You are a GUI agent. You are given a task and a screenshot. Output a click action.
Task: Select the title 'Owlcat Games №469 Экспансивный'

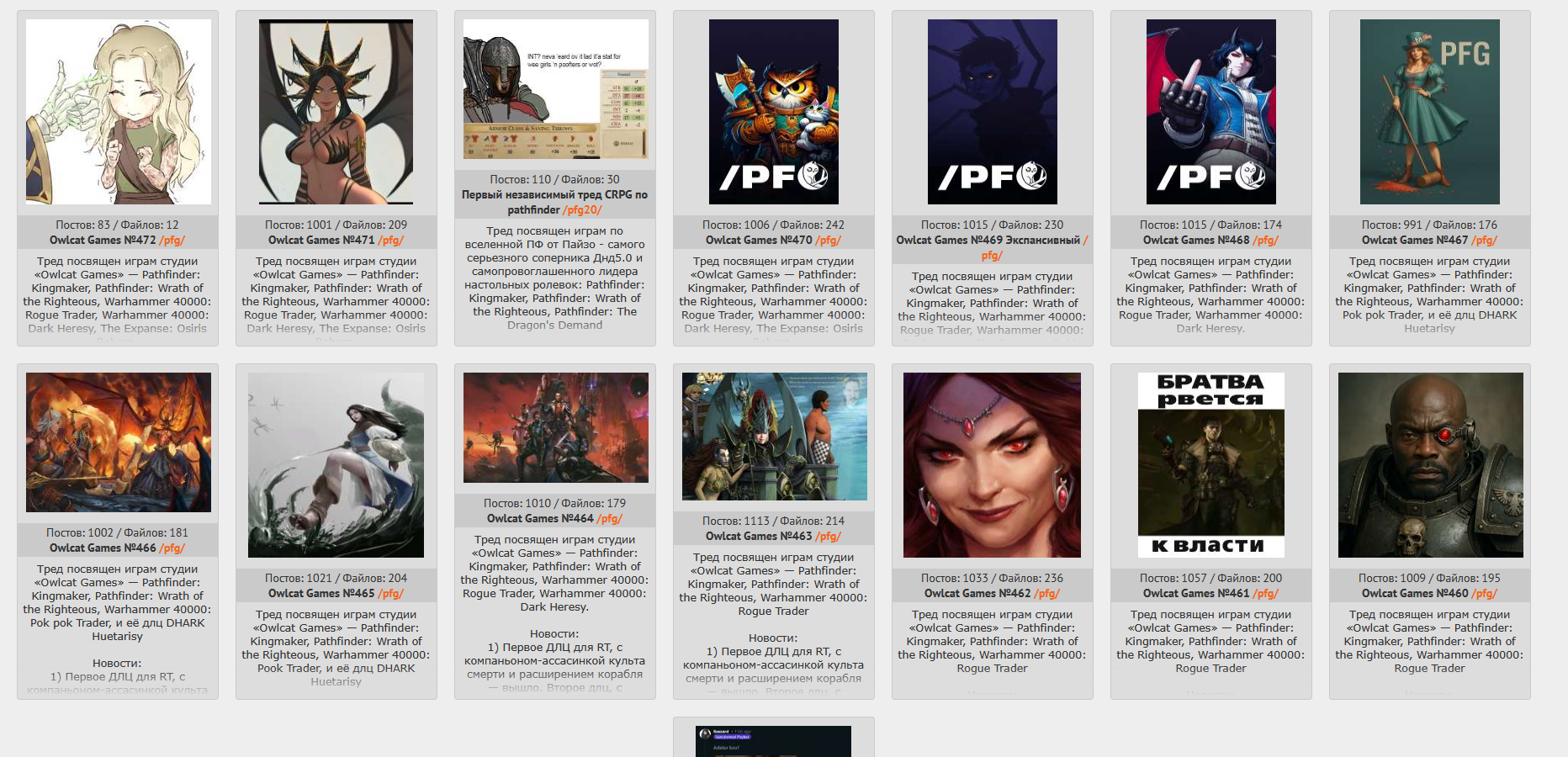point(988,240)
